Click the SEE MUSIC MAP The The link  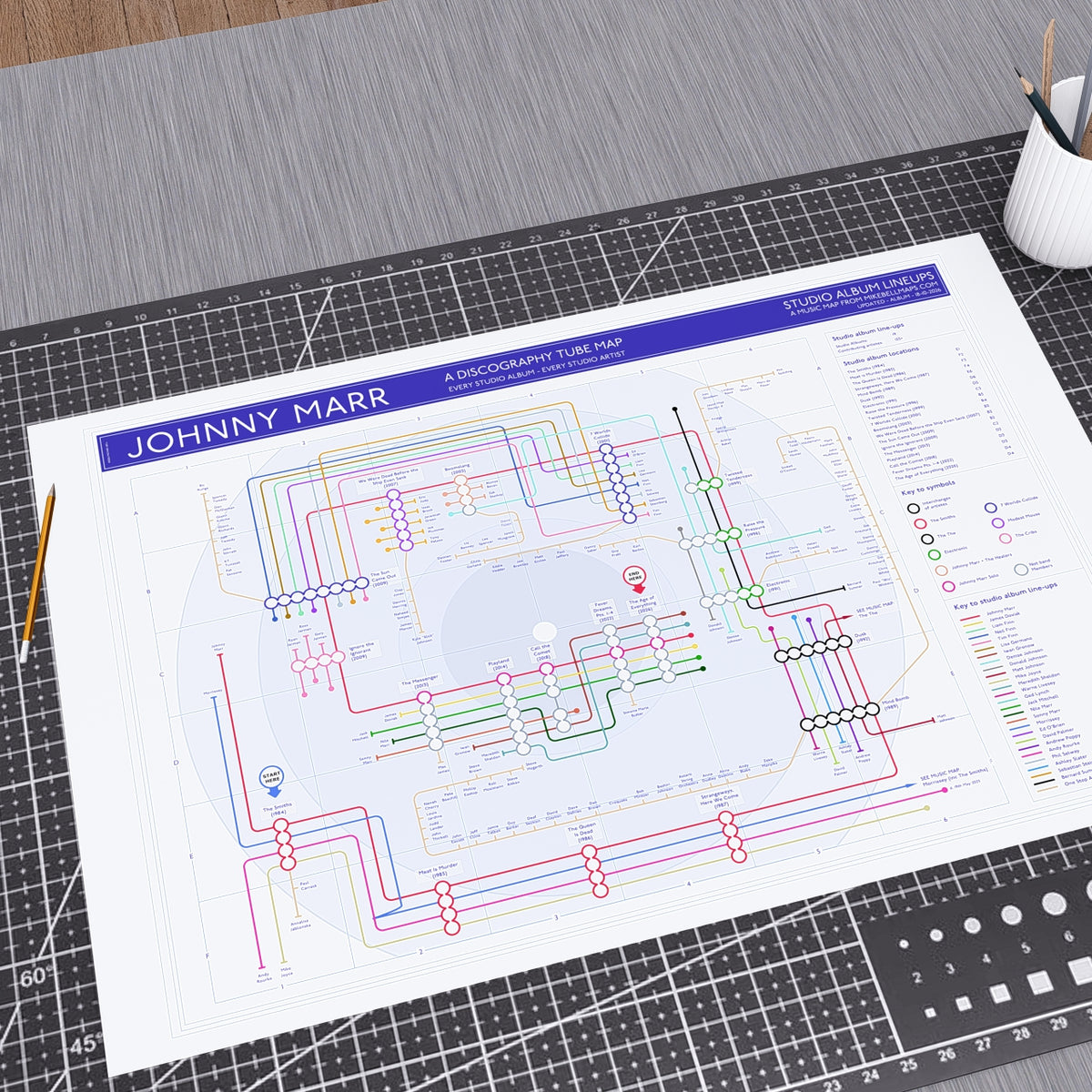(875, 609)
